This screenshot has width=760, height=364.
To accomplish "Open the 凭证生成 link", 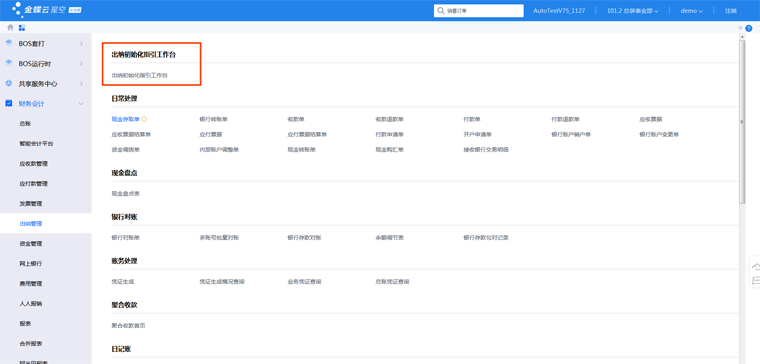I will click(x=123, y=282).
